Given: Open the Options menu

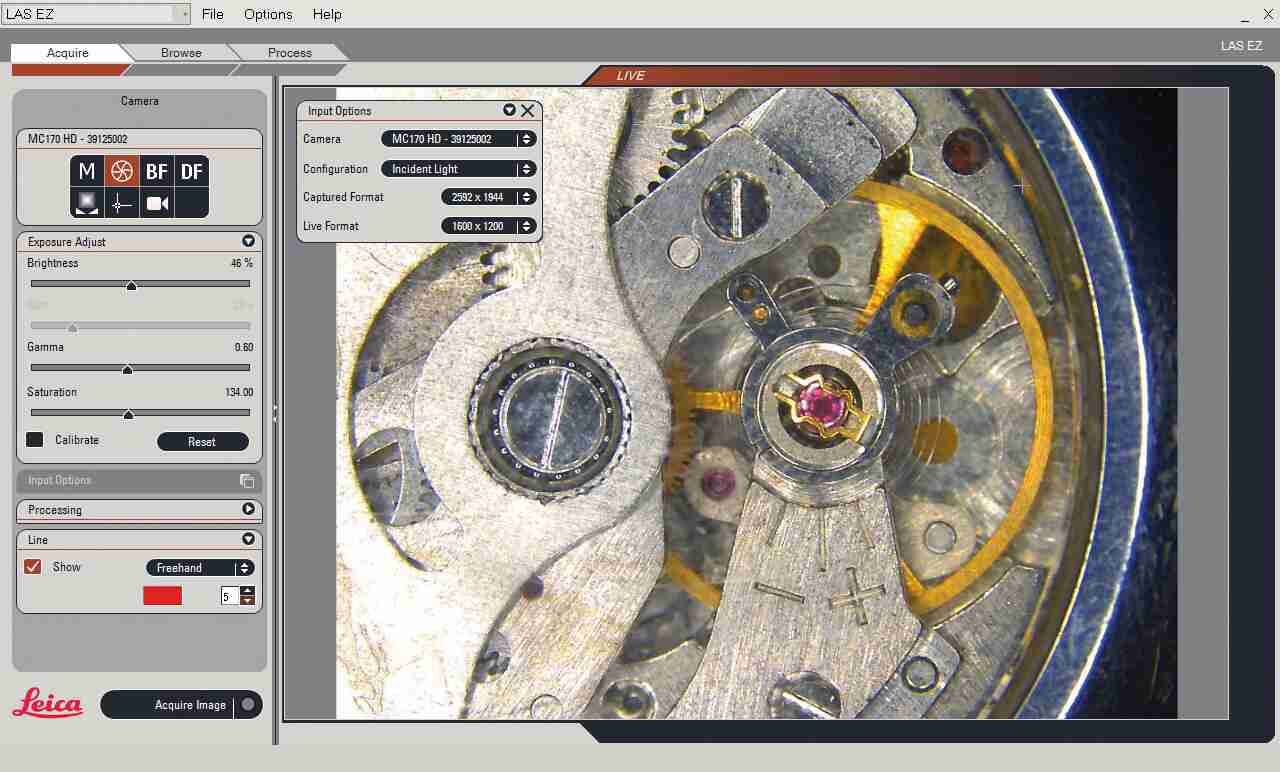Looking at the screenshot, I should coord(267,14).
